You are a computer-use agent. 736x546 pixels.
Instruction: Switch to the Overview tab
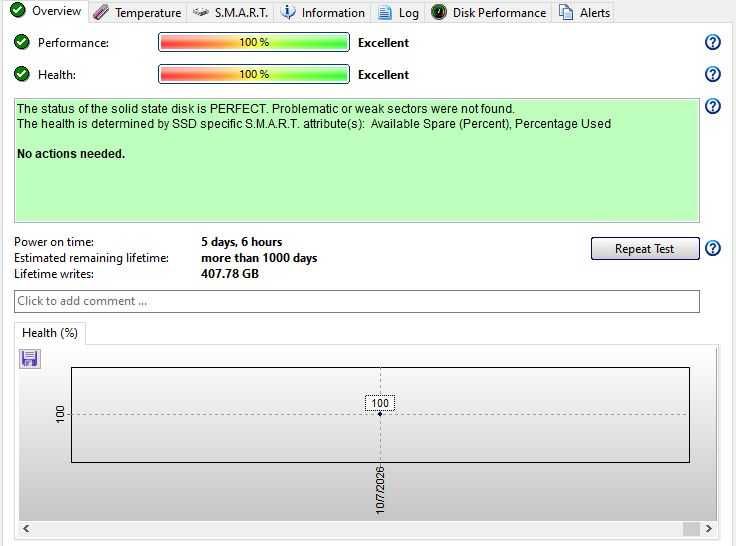click(x=46, y=11)
